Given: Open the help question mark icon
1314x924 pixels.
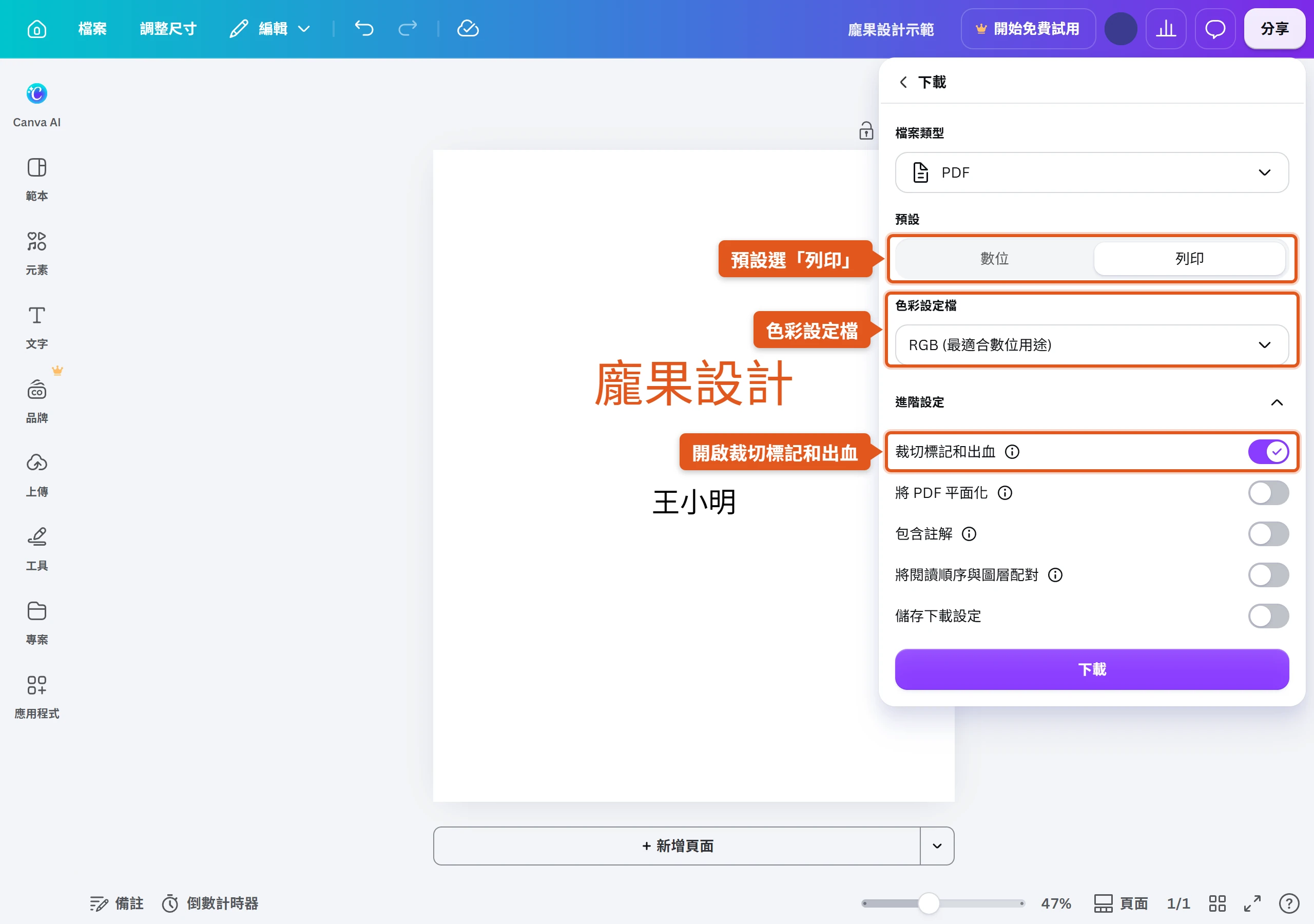Looking at the screenshot, I should pyautogui.click(x=1289, y=903).
